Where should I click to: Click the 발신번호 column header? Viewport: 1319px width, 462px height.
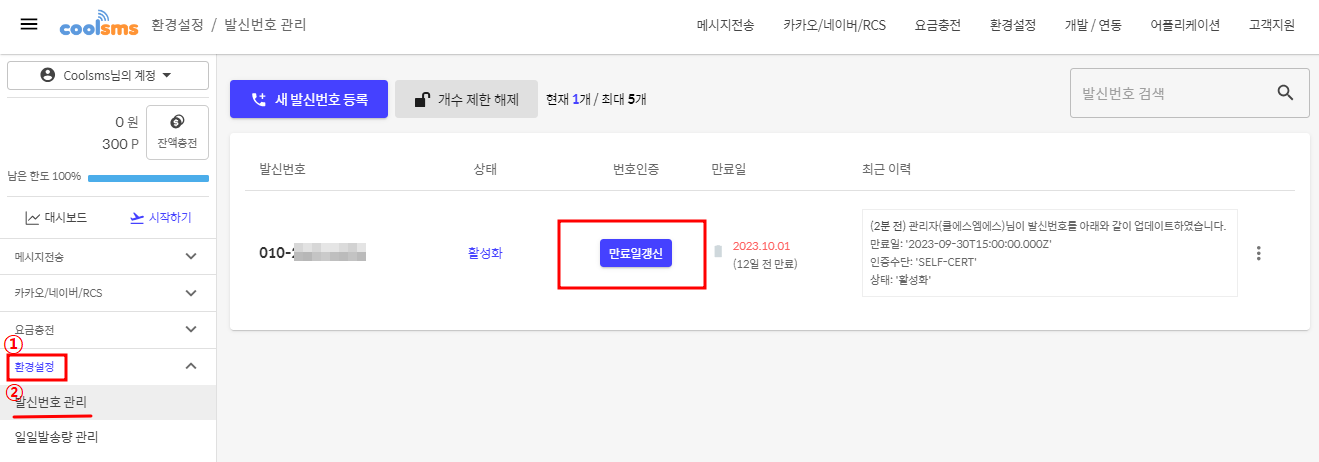pyautogui.click(x=283, y=169)
